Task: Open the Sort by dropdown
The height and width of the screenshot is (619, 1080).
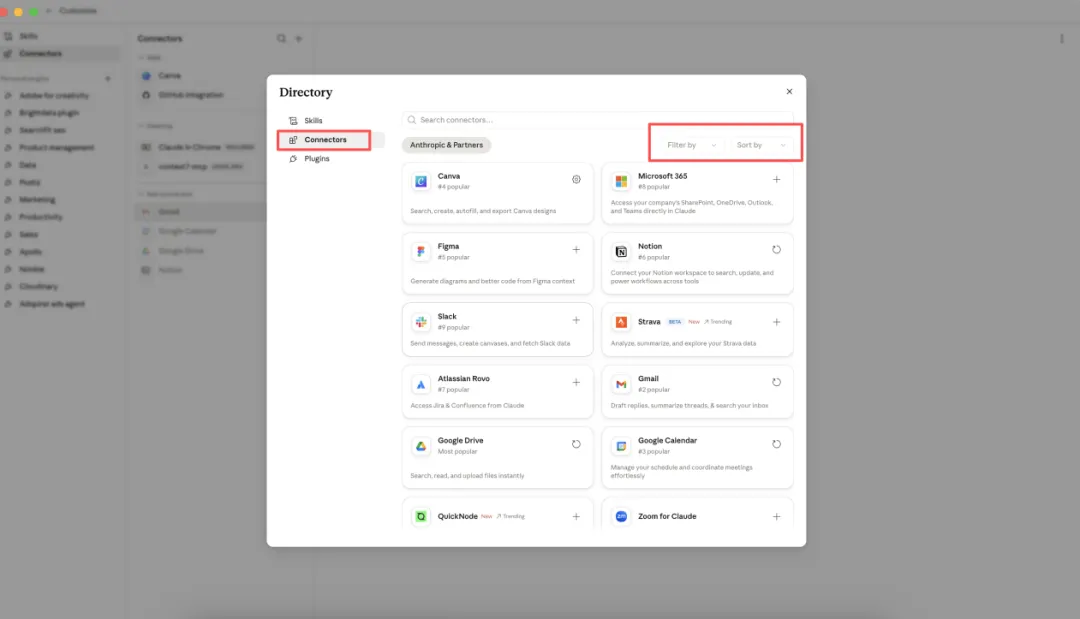Action: [x=760, y=145]
